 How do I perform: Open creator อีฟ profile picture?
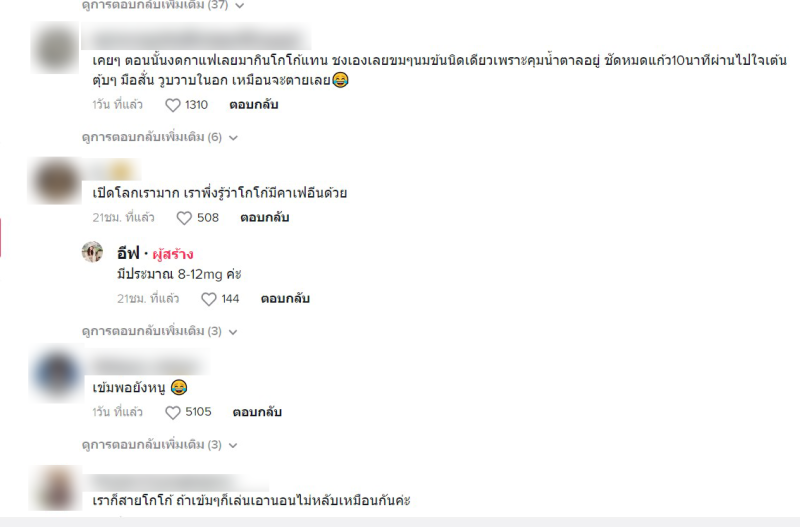92,252
